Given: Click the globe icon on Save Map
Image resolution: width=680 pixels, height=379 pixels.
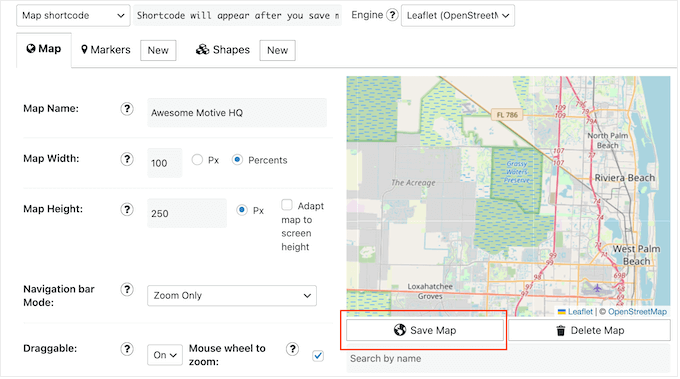Looking at the screenshot, I should click(400, 330).
